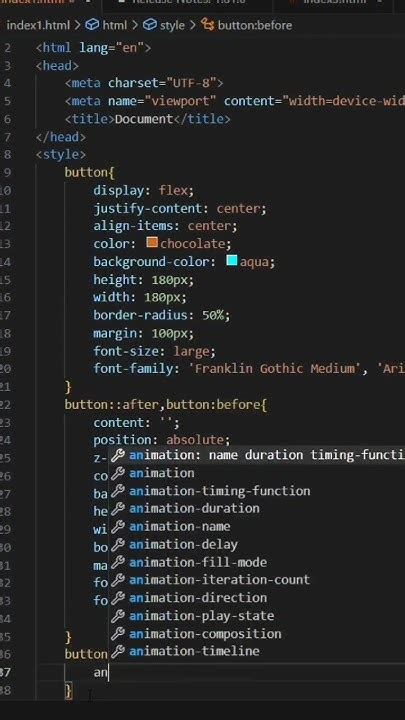Image resolution: width=405 pixels, height=720 pixels.
Task: Click the wrench icon beside animation-direction
Action: click(118, 598)
